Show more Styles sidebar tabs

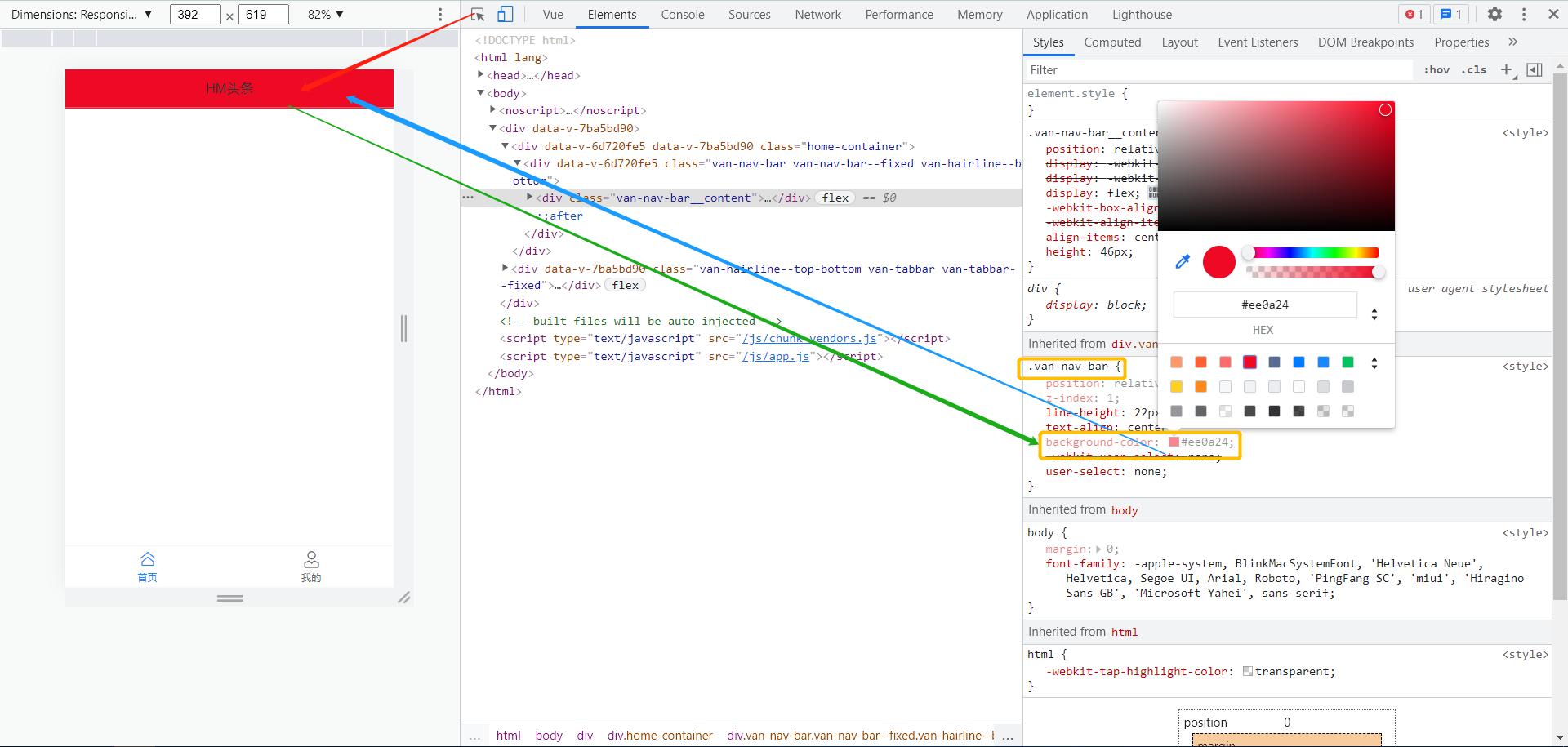click(x=1513, y=42)
